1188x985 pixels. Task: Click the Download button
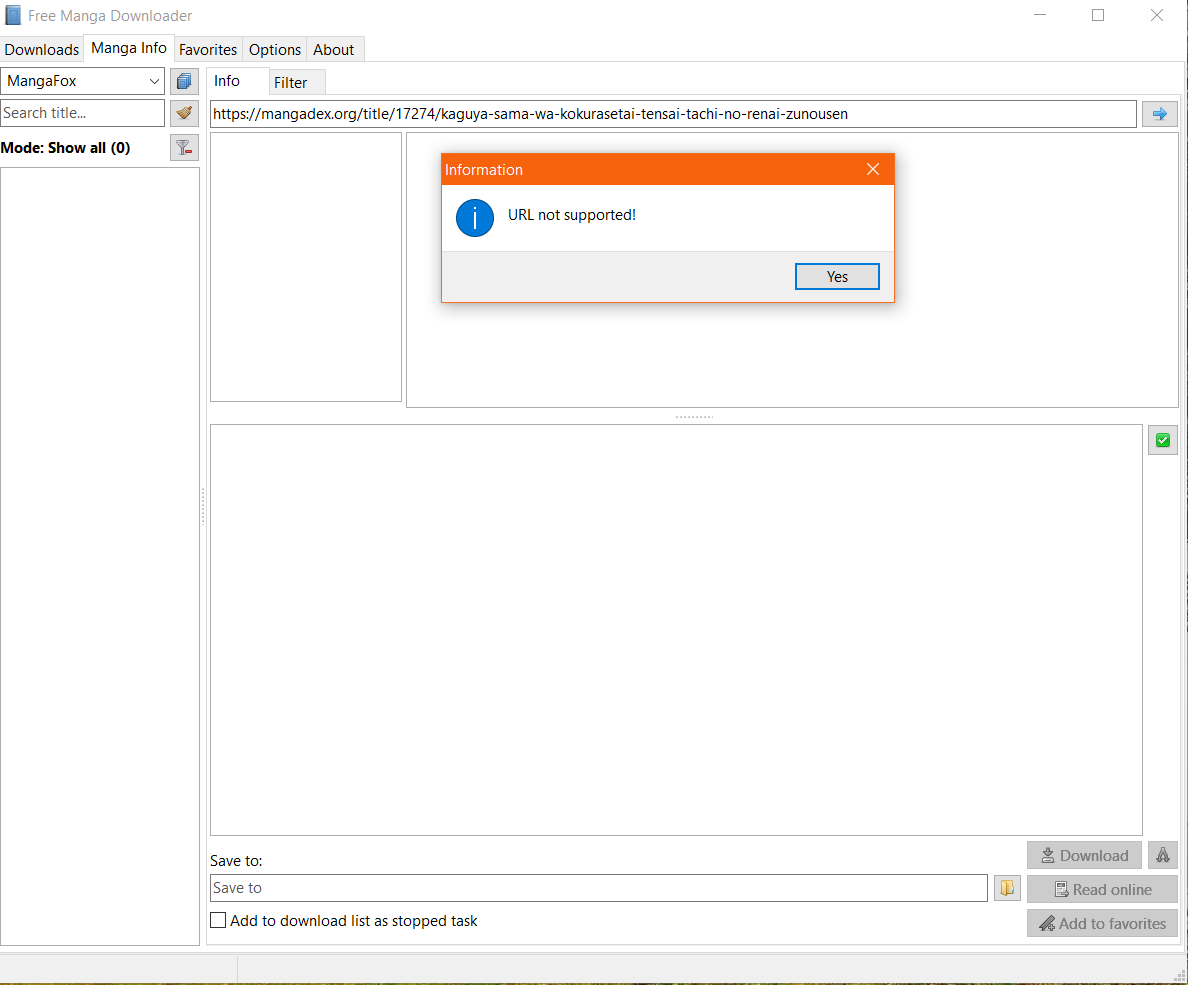[1084, 855]
